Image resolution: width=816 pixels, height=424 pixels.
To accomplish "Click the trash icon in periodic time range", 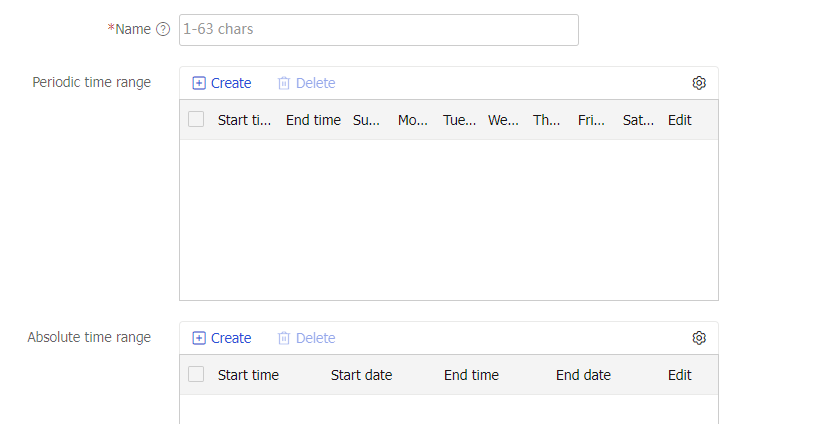I will click(284, 83).
